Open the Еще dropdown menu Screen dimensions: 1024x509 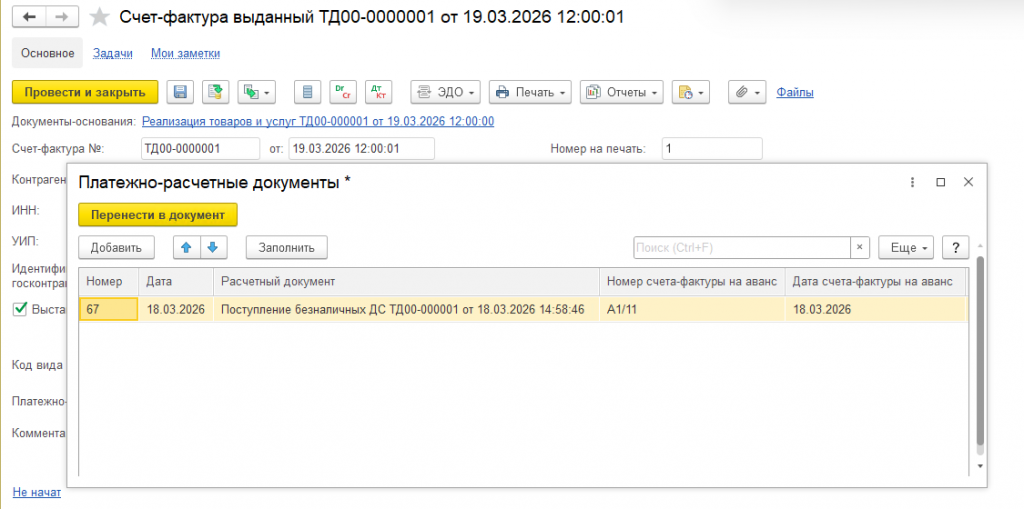coord(906,248)
